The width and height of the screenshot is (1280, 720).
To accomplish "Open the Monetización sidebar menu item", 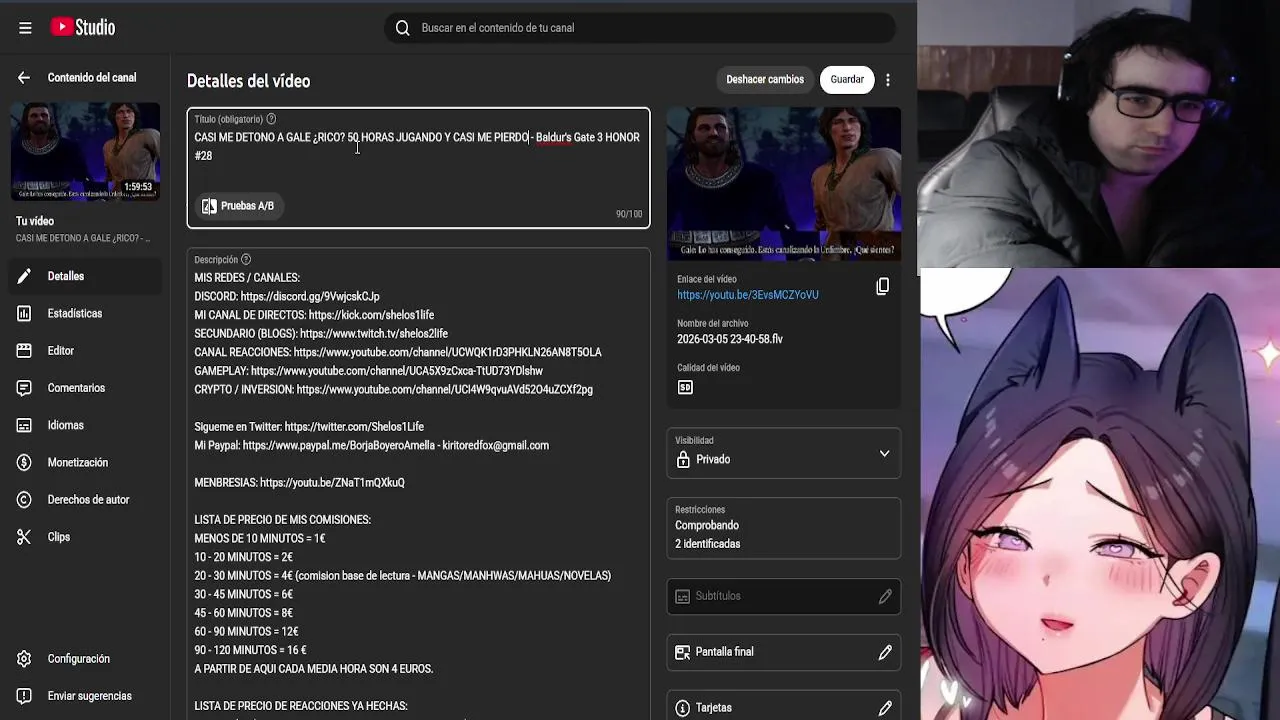I will pyautogui.click(x=85, y=463).
